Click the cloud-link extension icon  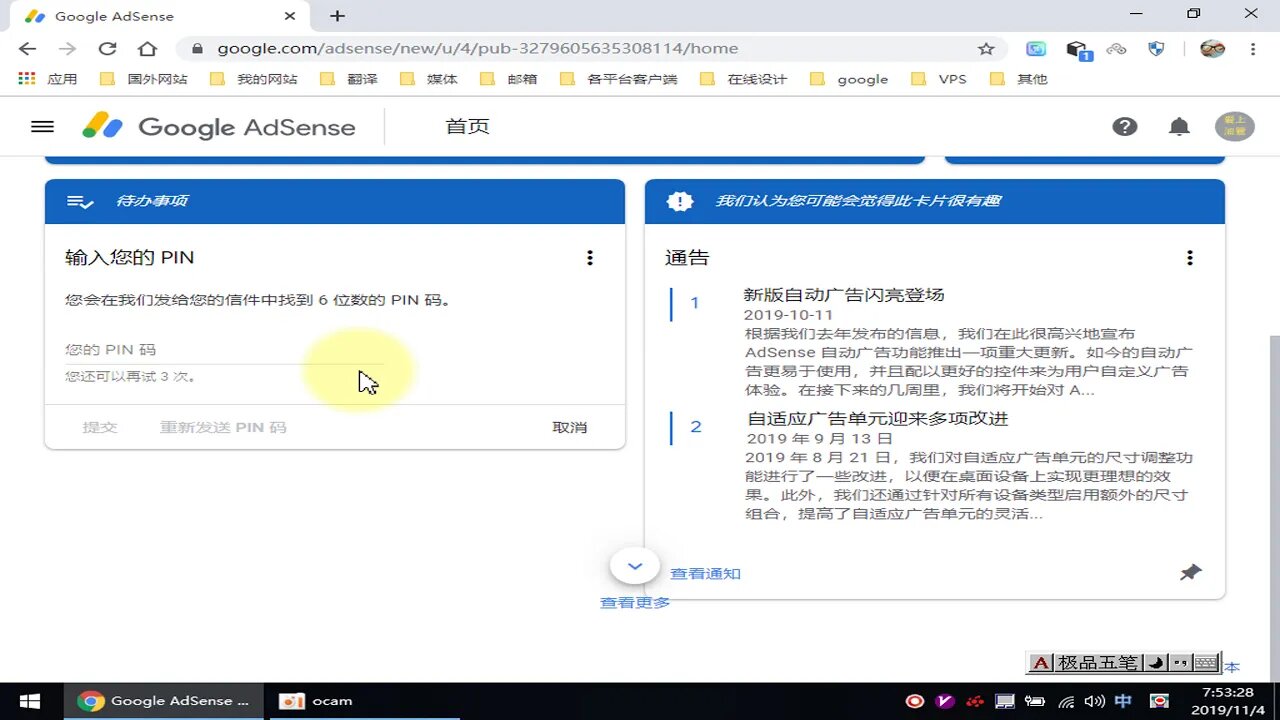point(1117,48)
